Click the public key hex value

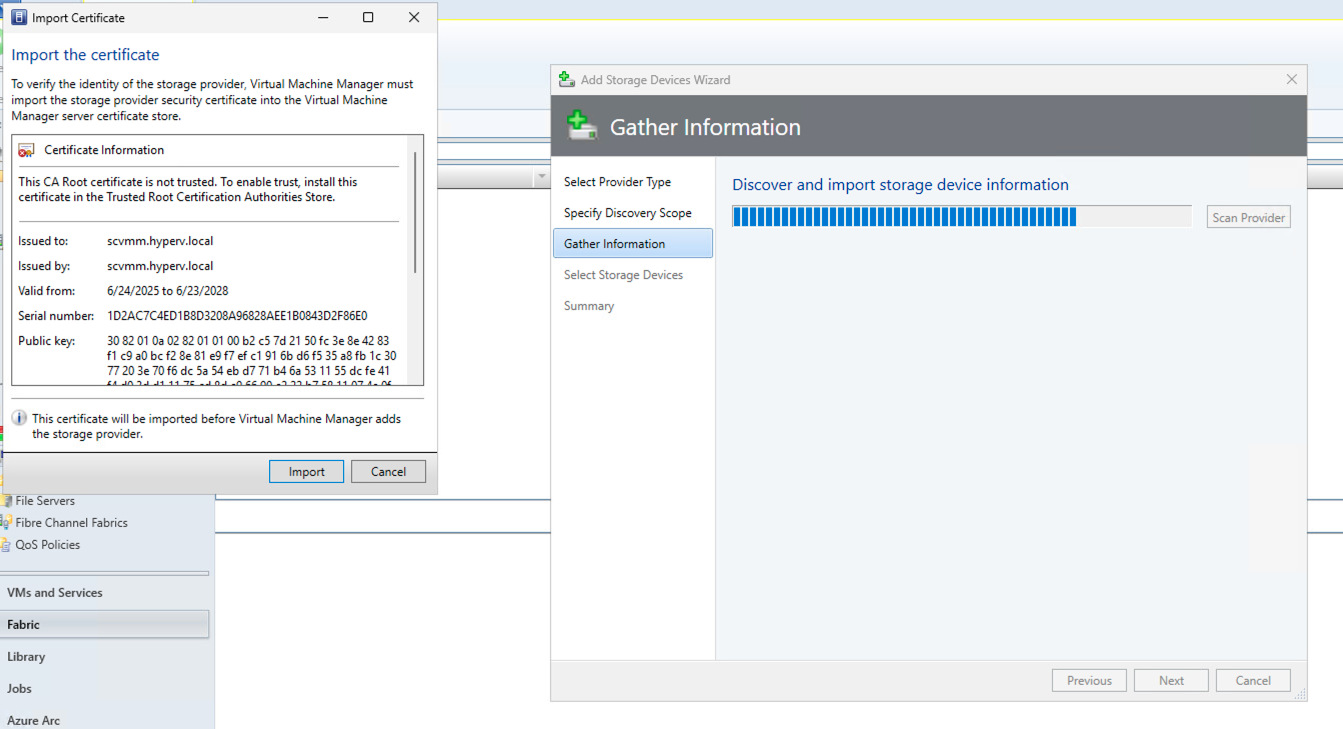252,360
